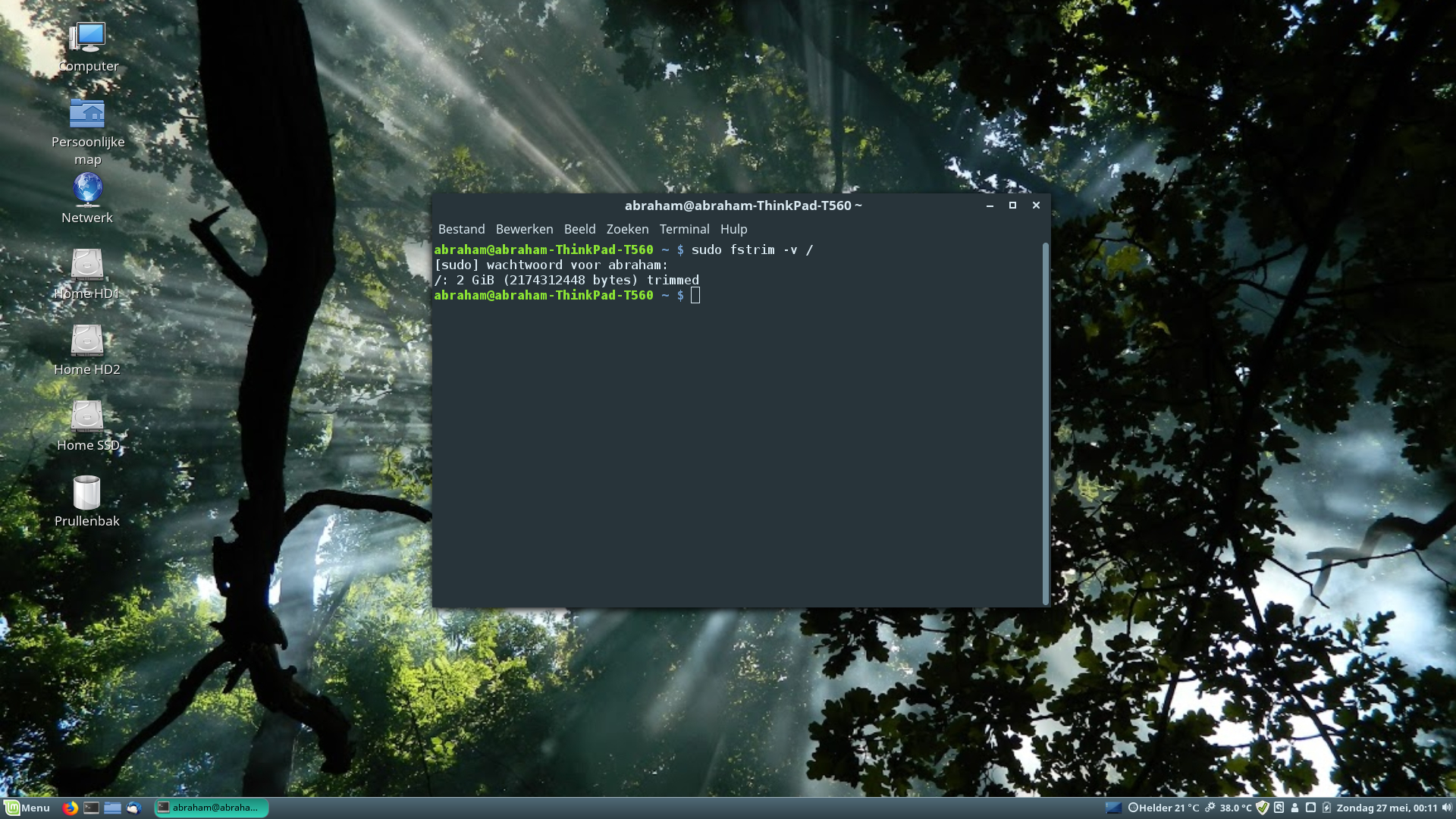Minimize the terminal window
Screen dimensions: 1456x819
point(990,206)
